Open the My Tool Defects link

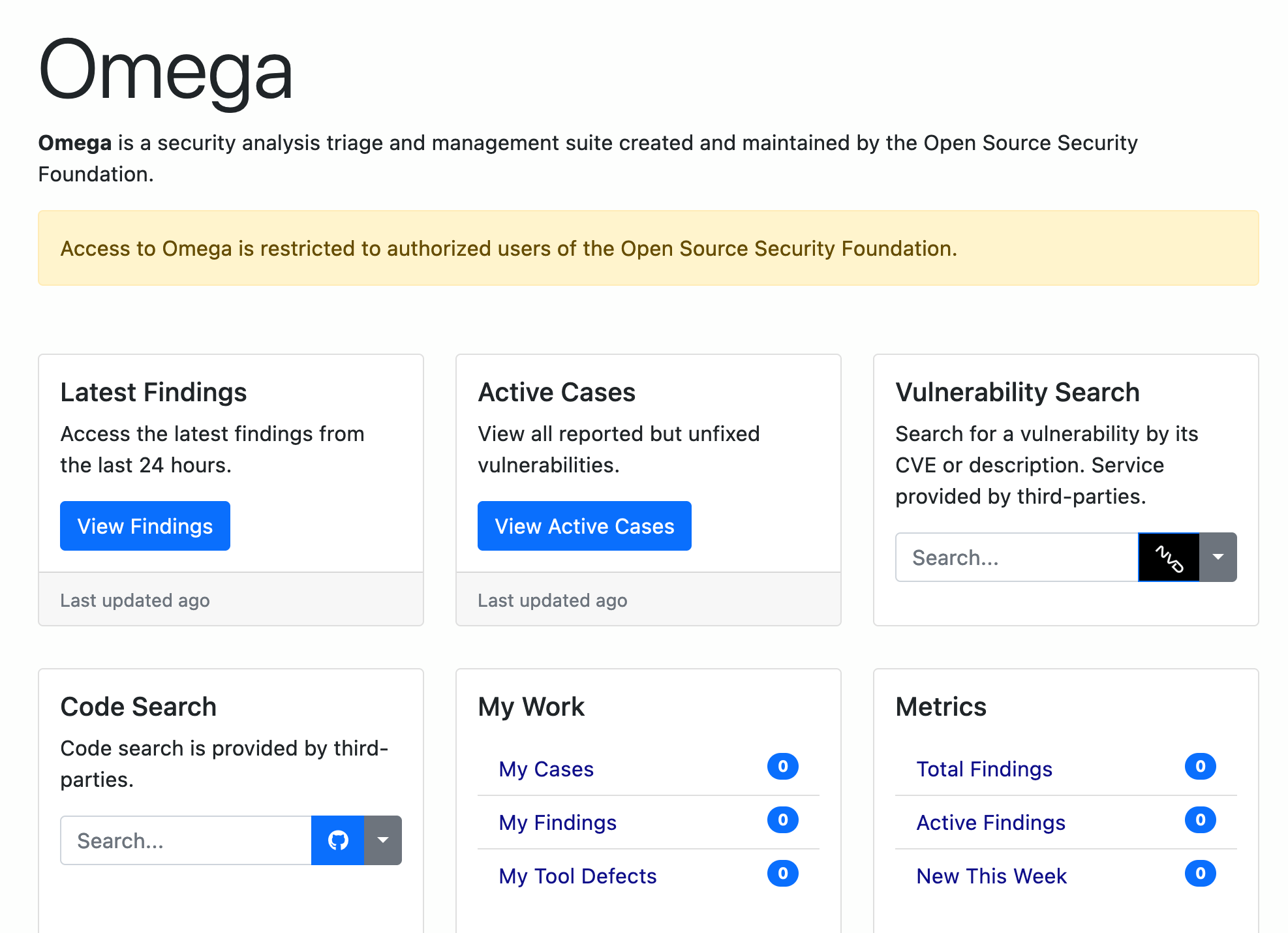(577, 876)
